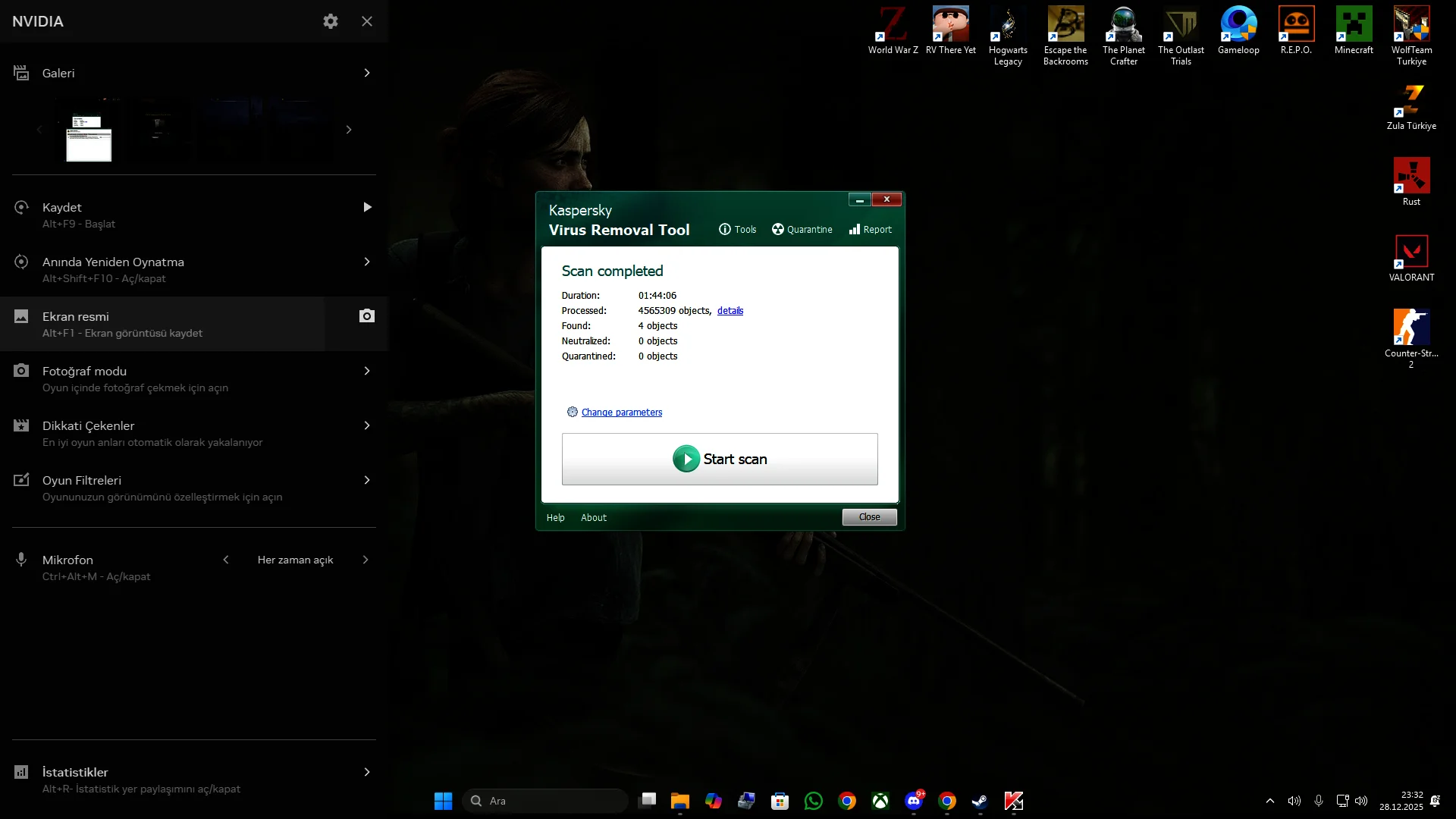Open Steam from the taskbar

[x=980, y=801]
